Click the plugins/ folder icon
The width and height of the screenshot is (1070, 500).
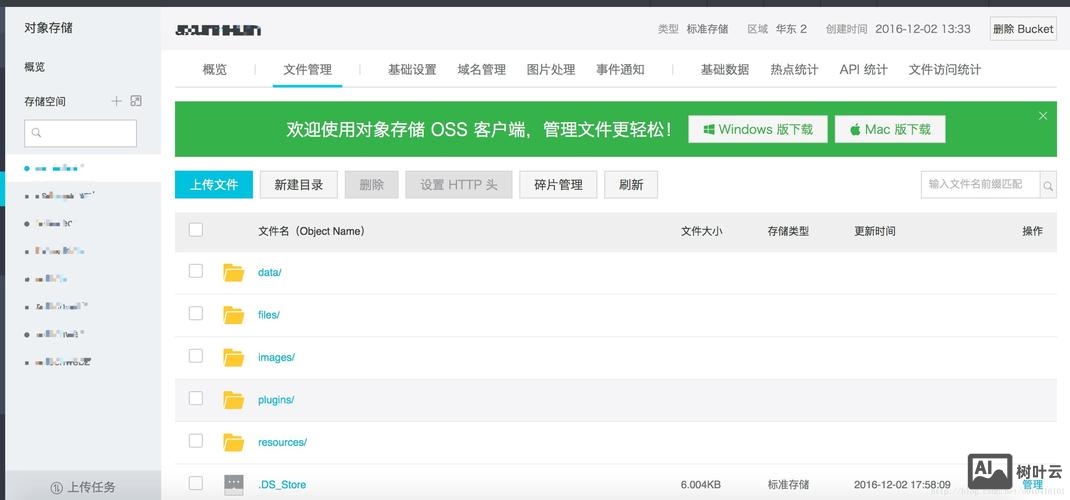pos(234,400)
